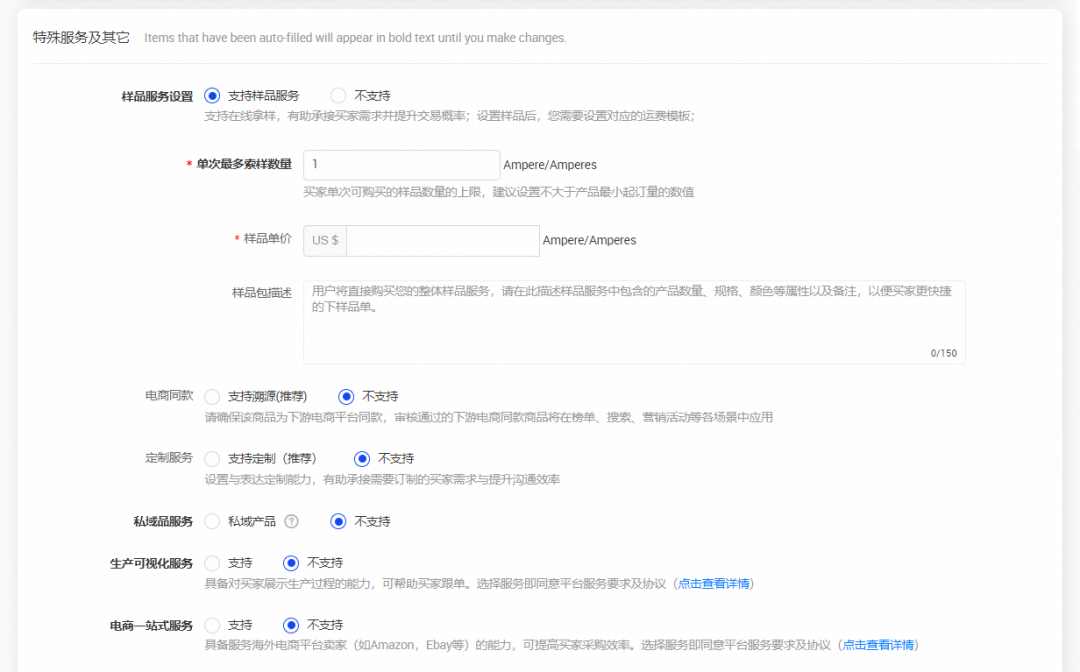Screen dimensions: 1080x672
Task: Choose 不支持 for 样品服务设置
Action: [x=339, y=95]
